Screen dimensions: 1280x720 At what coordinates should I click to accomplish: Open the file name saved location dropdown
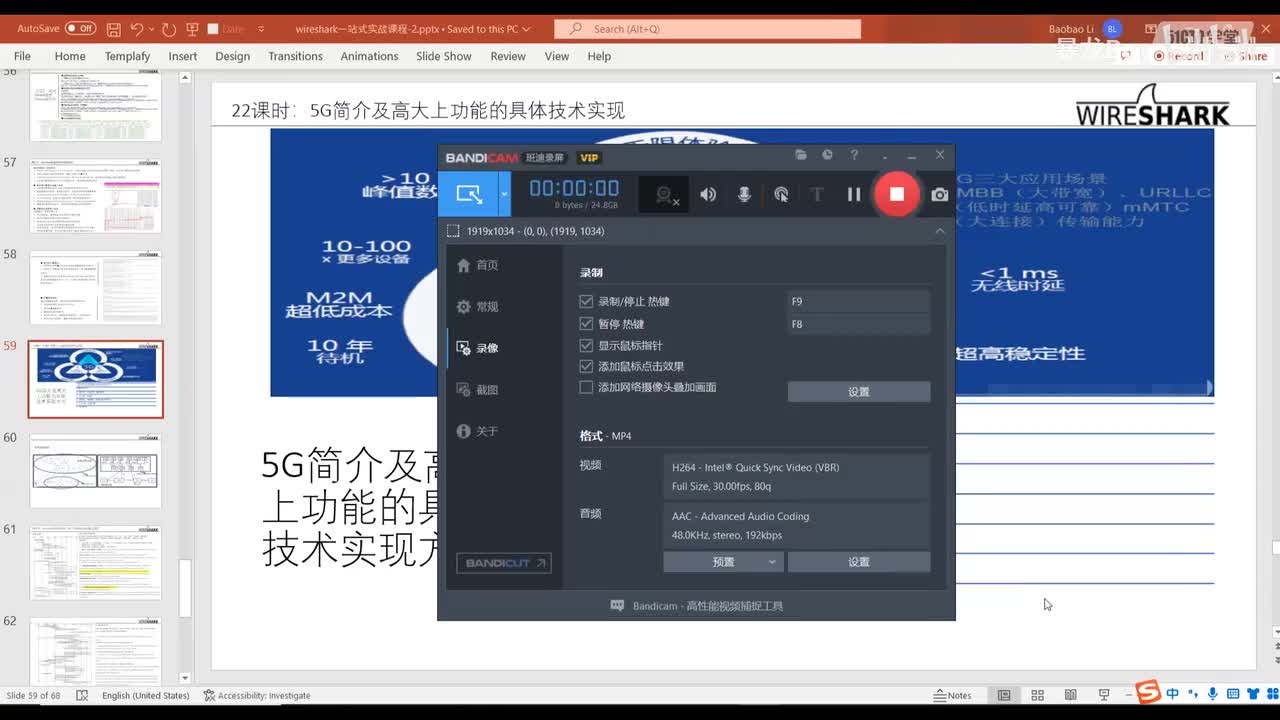point(527,29)
